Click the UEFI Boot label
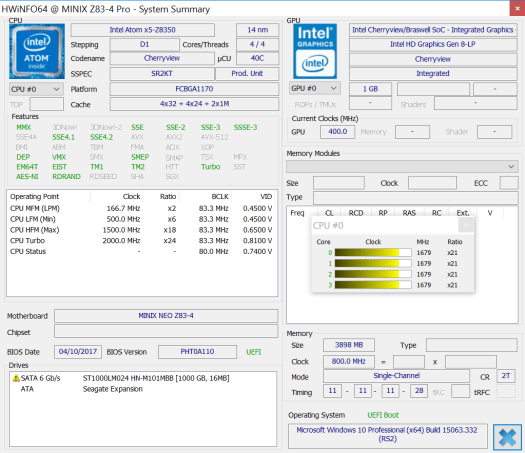 tap(383, 415)
